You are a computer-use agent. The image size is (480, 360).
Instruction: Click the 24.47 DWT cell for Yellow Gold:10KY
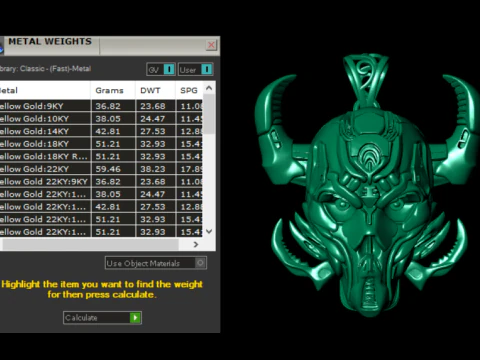pos(155,119)
